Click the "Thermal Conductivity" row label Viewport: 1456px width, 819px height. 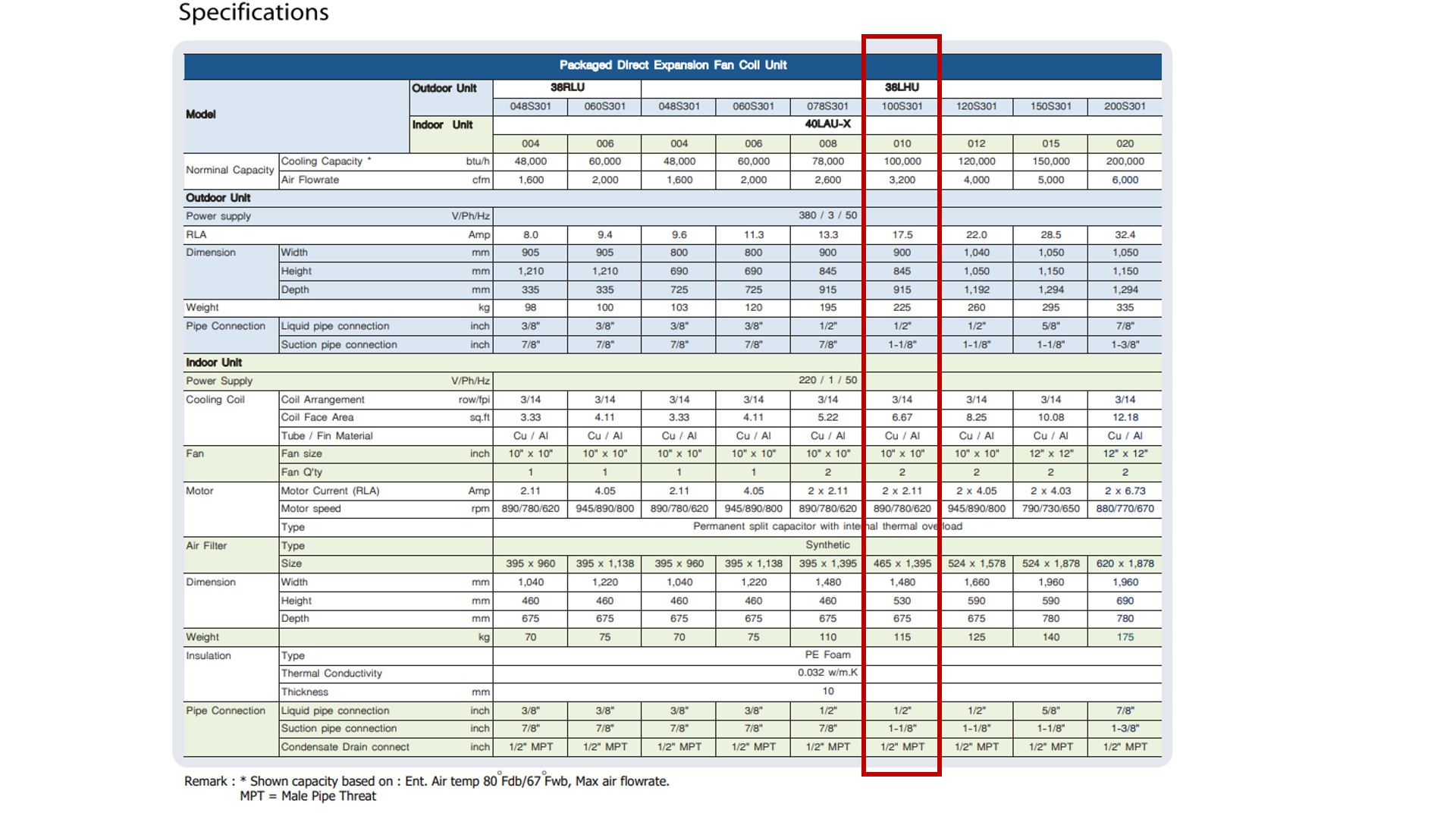click(331, 673)
